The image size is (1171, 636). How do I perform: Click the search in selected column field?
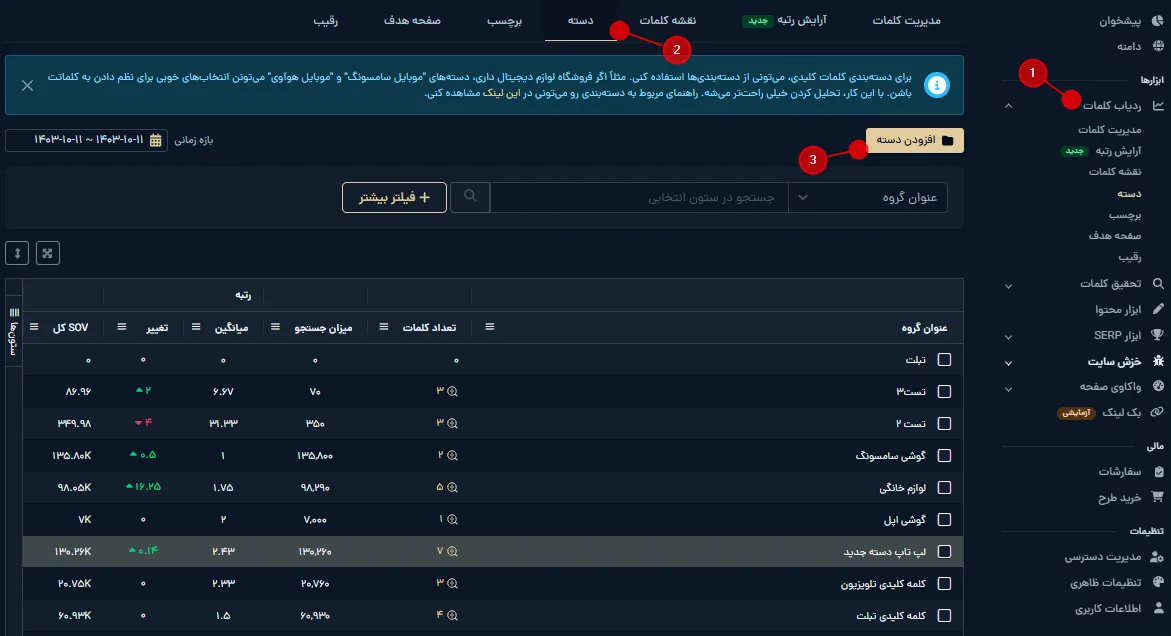pyautogui.click(x=639, y=197)
